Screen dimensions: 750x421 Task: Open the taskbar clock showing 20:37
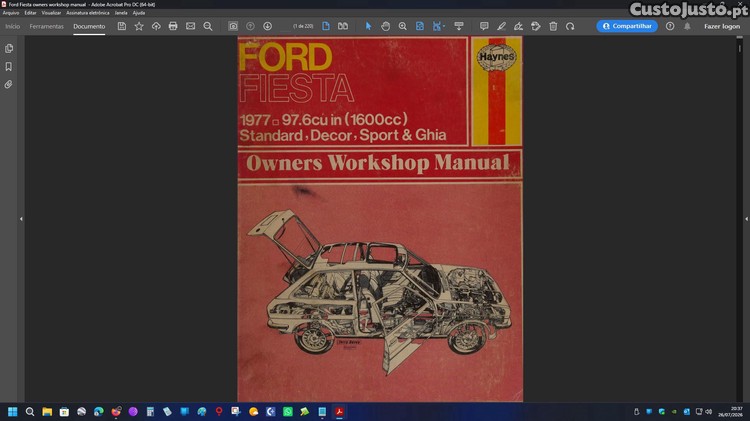[x=736, y=411]
